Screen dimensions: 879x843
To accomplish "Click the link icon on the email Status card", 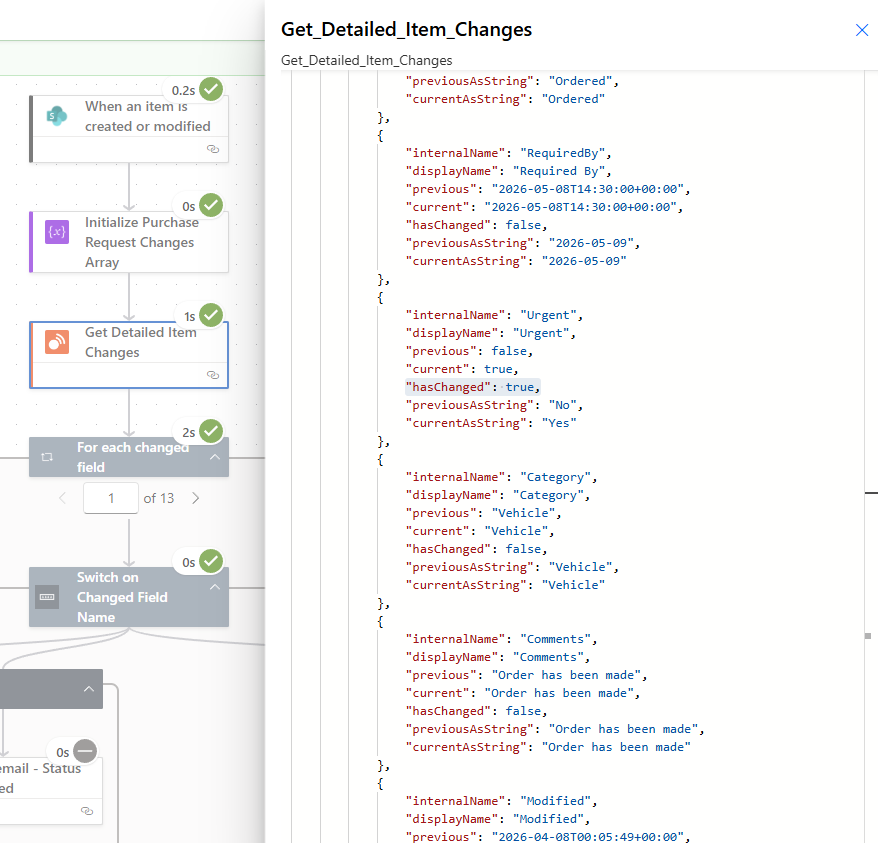I will (87, 811).
